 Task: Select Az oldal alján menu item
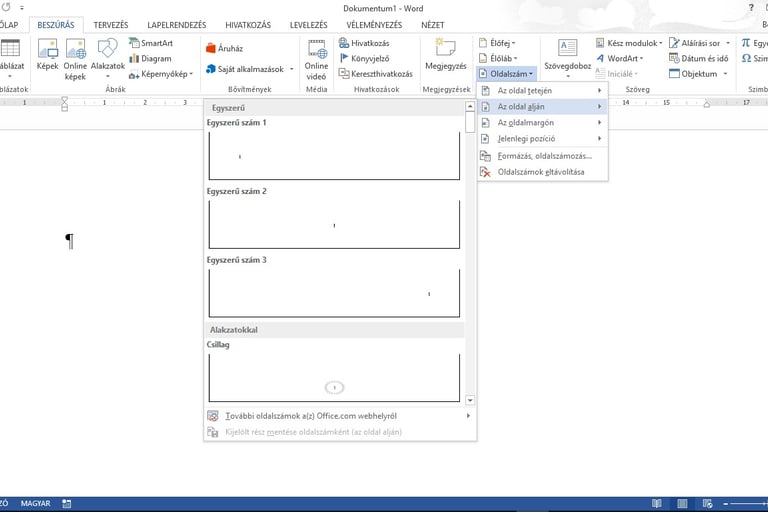[542, 107]
